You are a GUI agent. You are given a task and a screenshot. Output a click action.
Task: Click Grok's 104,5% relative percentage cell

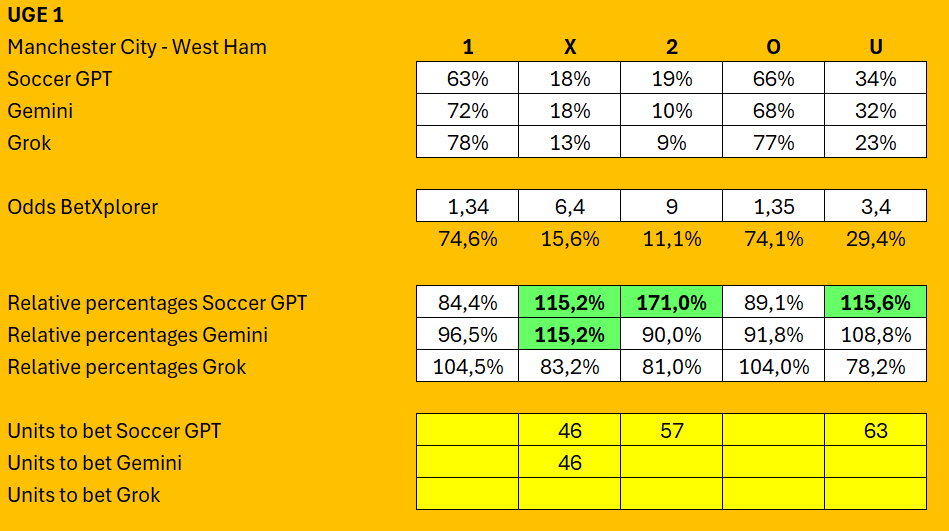coord(467,367)
